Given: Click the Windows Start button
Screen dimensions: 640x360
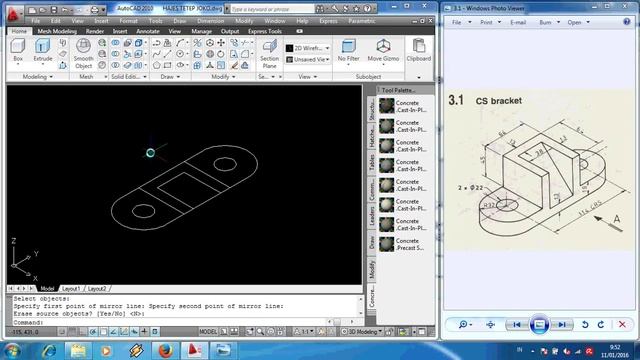Looking at the screenshot, I should tap(13, 351).
